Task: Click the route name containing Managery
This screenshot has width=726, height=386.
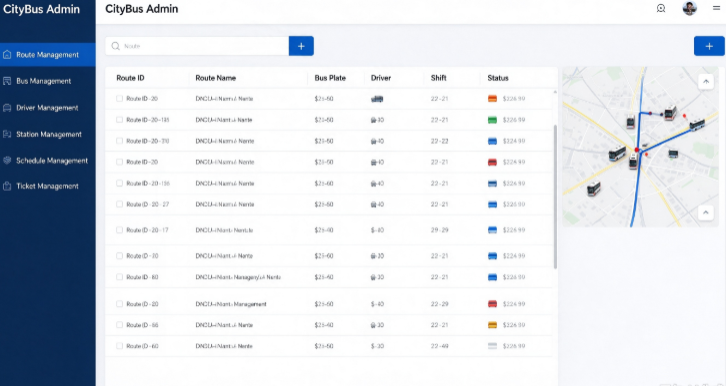Action: pyautogui.click(x=238, y=277)
